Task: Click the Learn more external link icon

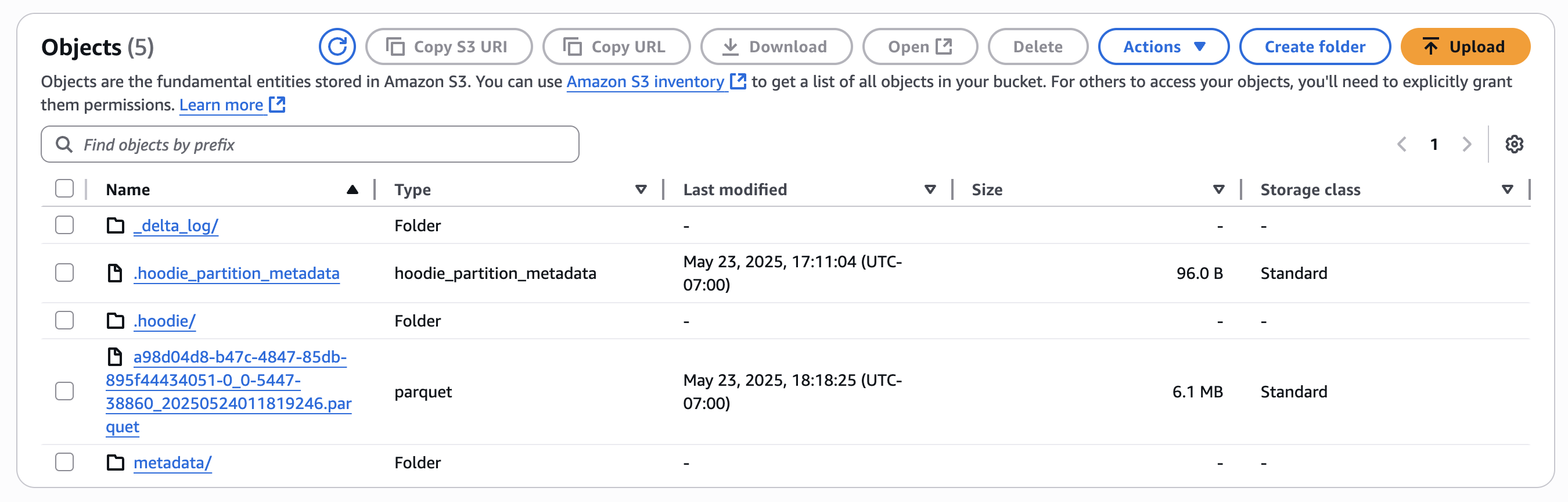Action: (278, 105)
